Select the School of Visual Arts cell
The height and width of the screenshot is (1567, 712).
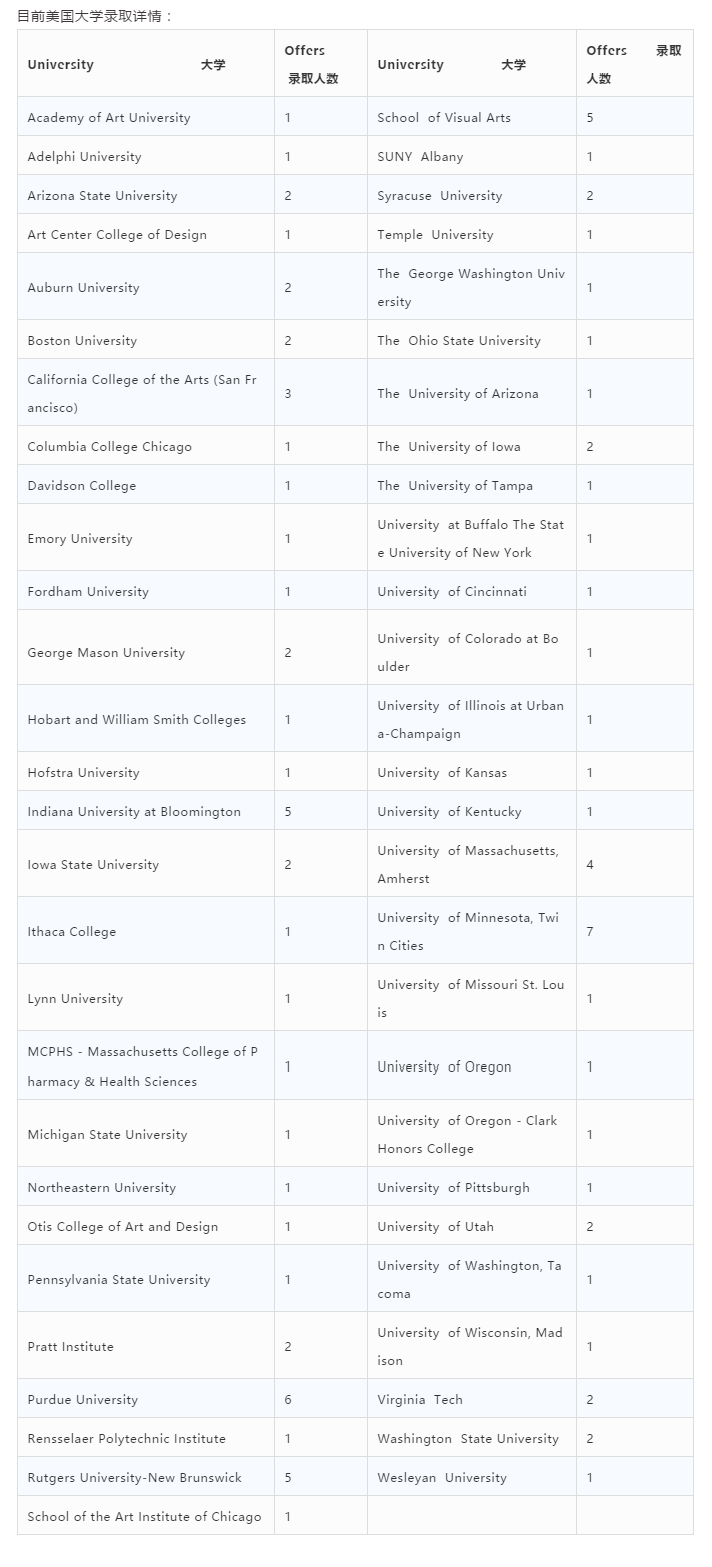pyautogui.click(x=472, y=117)
